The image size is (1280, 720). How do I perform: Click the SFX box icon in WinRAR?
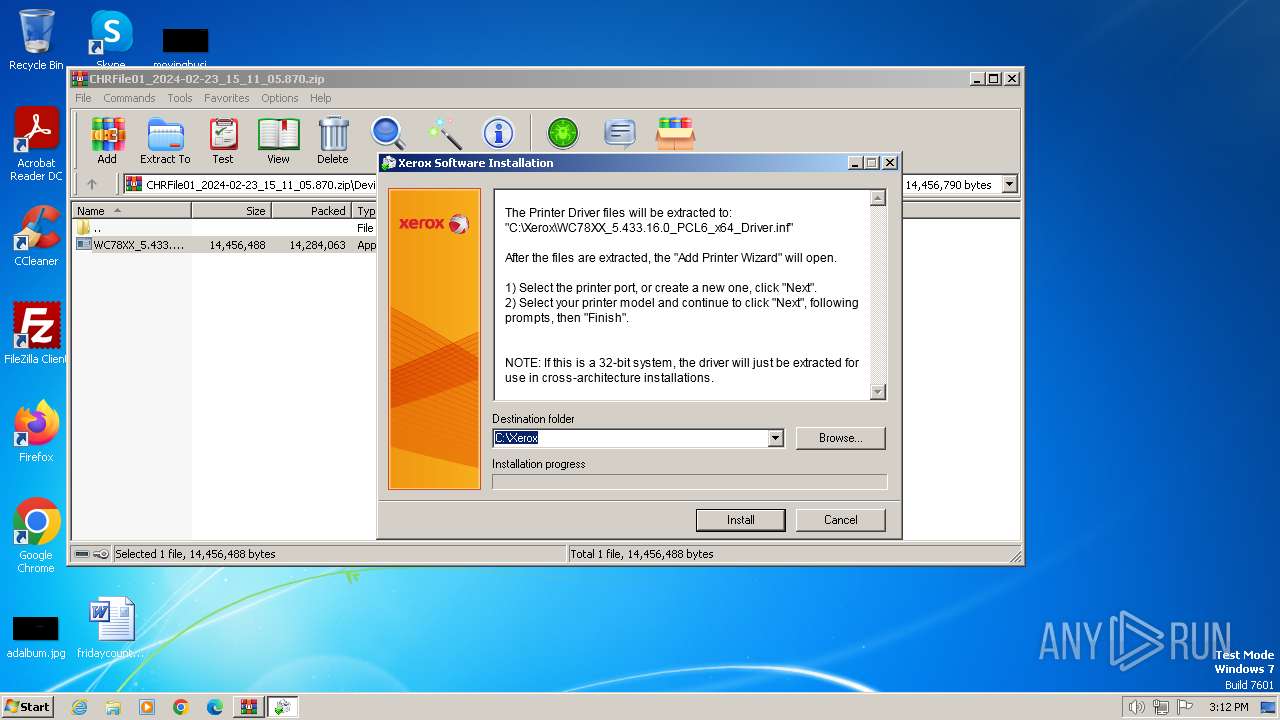click(x=675, y=133)
